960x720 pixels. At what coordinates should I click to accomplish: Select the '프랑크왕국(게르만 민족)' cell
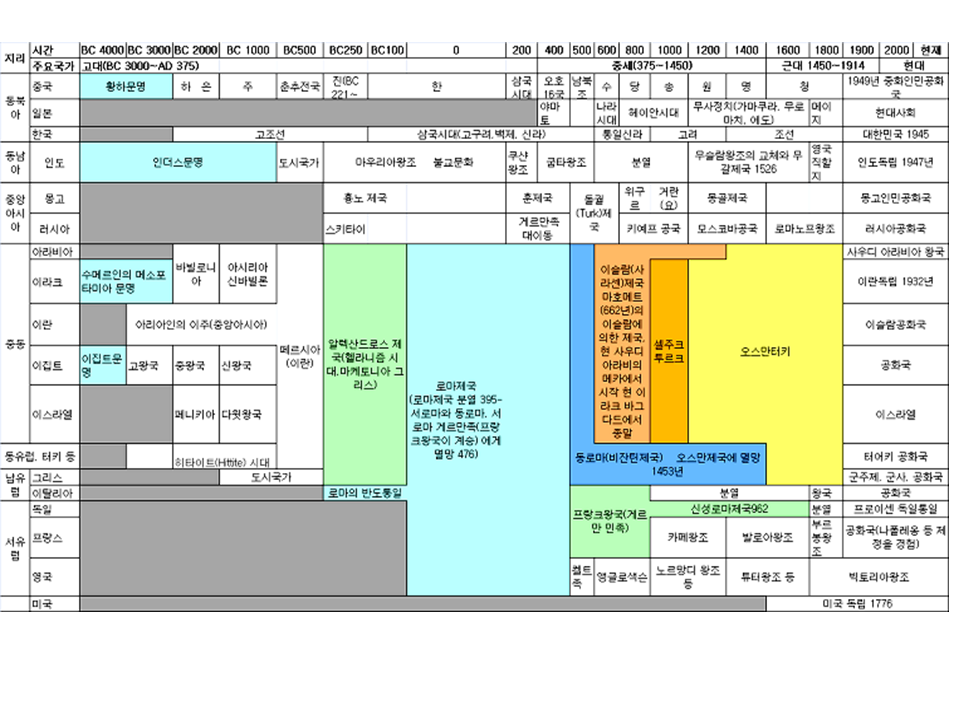(x=610, y=521)
